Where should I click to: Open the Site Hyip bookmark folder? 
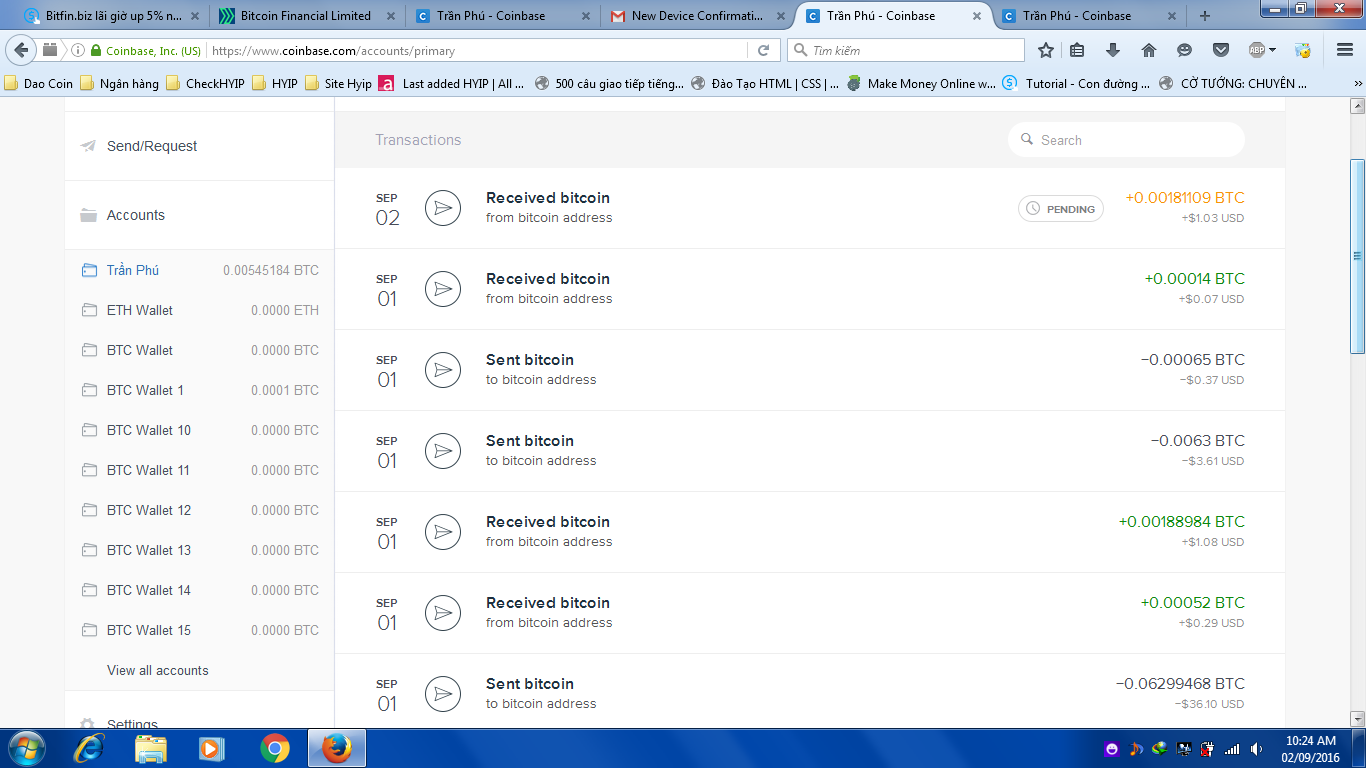coord(338,84)
